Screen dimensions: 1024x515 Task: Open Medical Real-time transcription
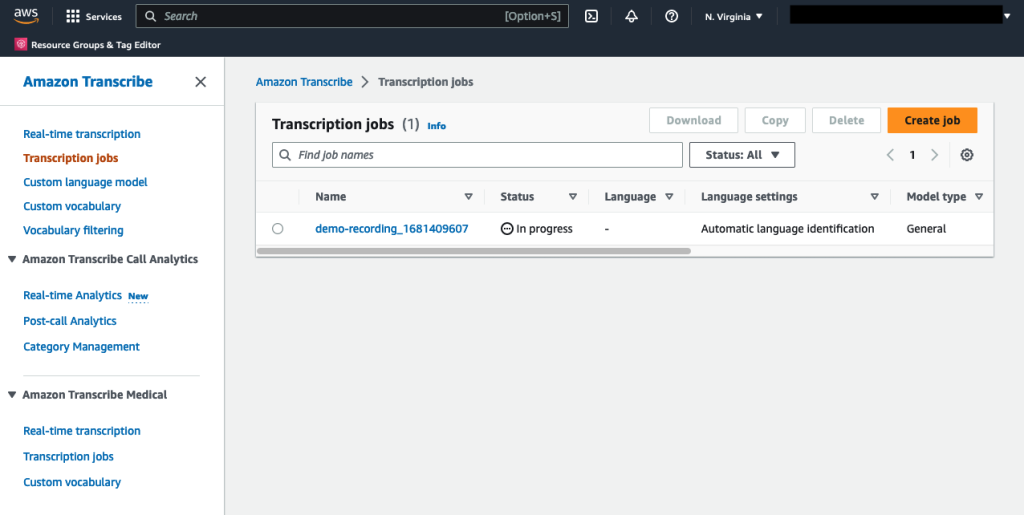(x=82, y=431)
